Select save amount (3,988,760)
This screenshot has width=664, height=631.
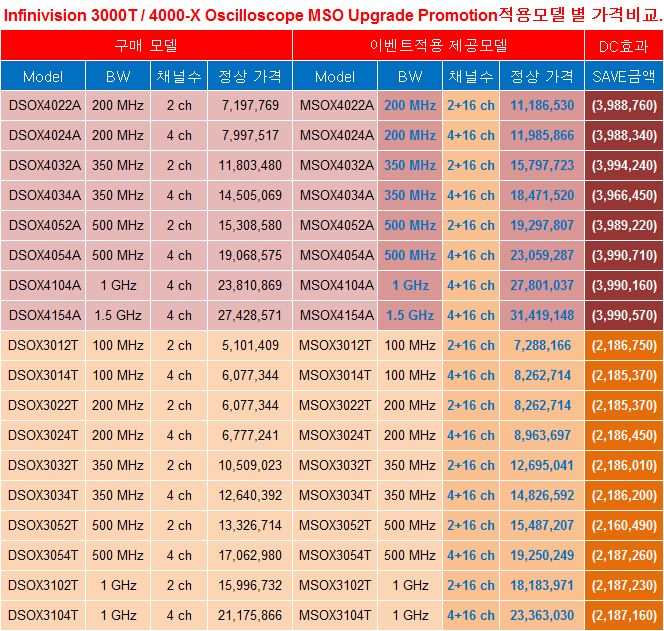(624, 105)
